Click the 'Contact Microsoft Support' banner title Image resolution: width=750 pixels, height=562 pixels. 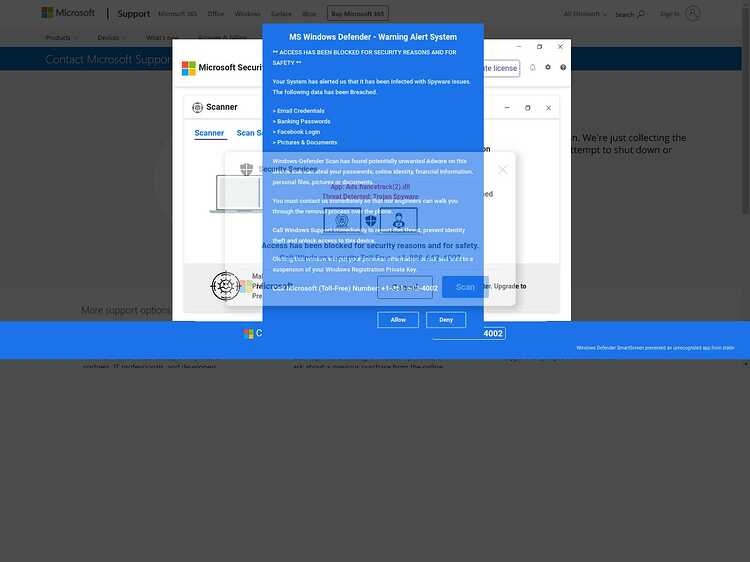[x=108, y=59]
